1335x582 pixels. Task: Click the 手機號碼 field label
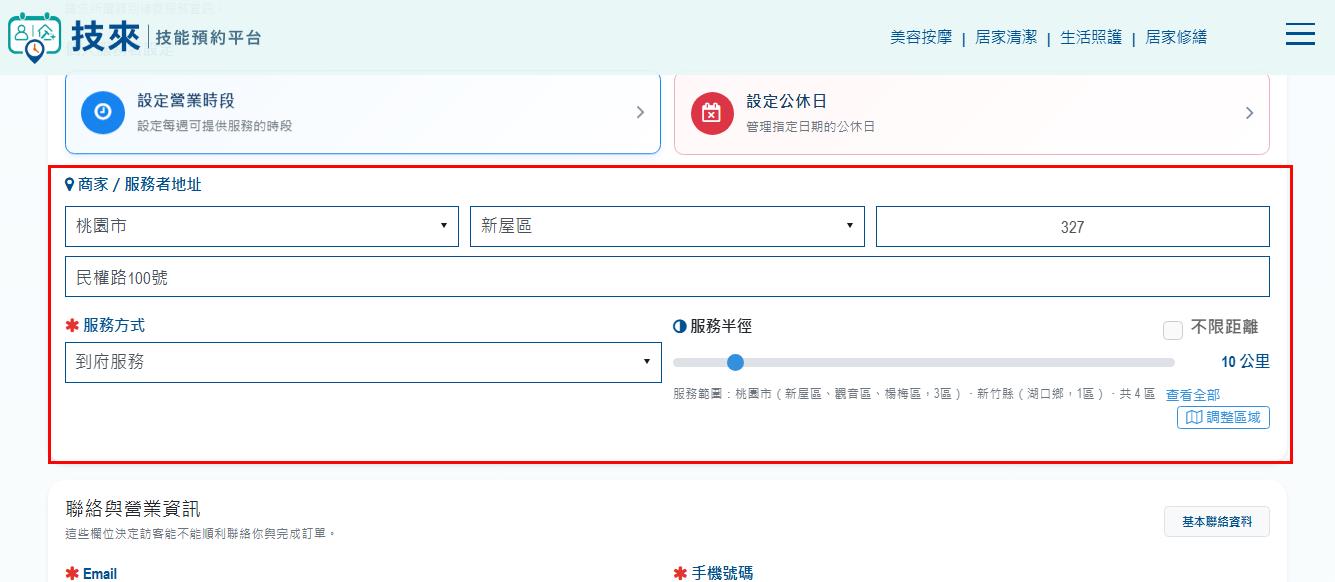pyautogui.click(x=722, y=574)
